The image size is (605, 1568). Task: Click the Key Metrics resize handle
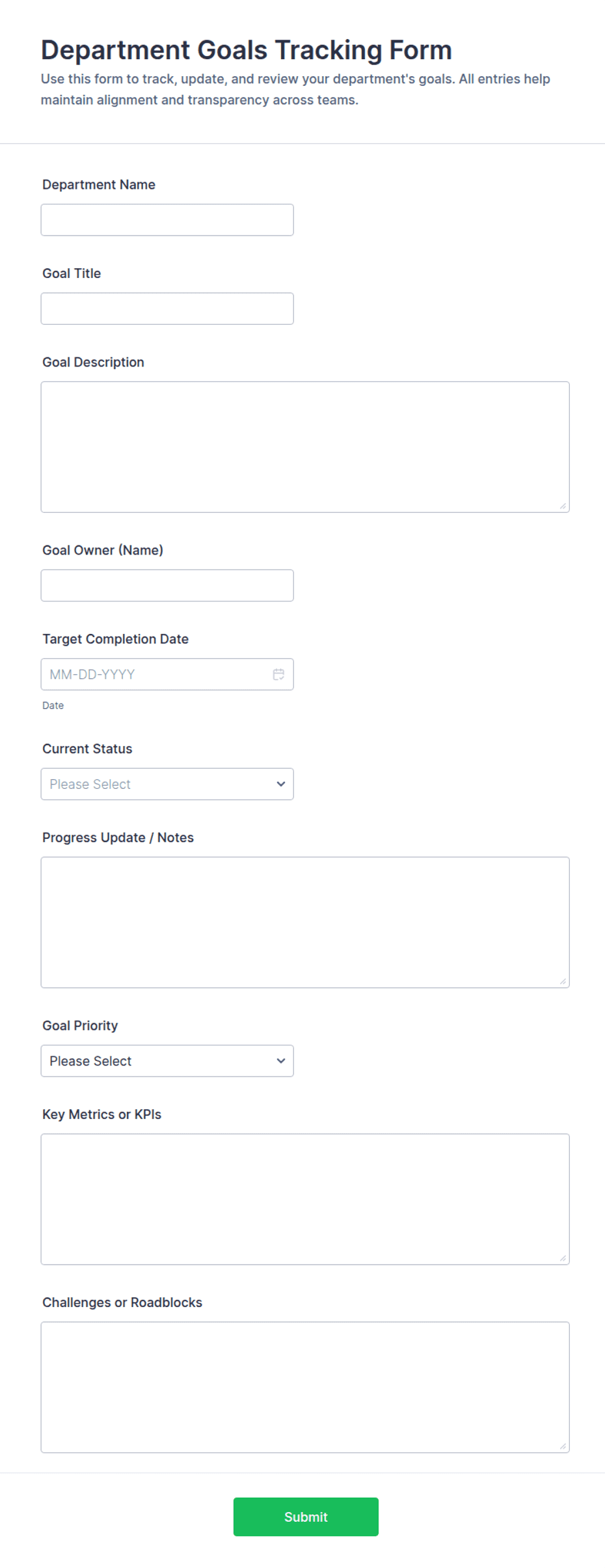[x=563, y=1258]
